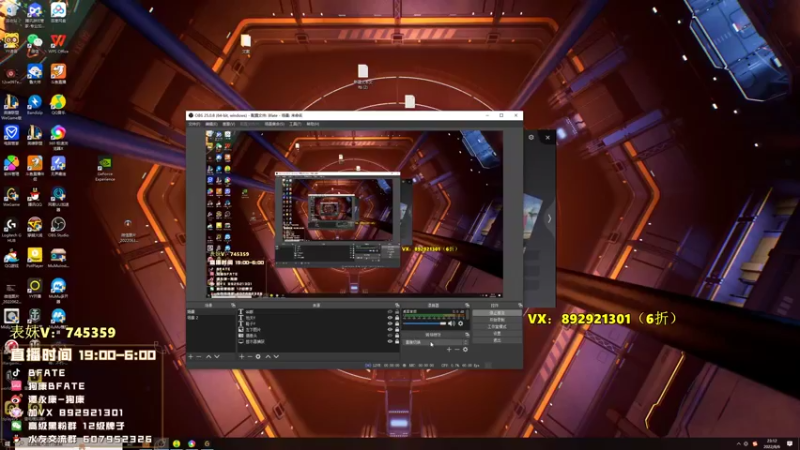800x450 pixels.
Task: Show hidden icons in system tray
Action: pos(738,444)
